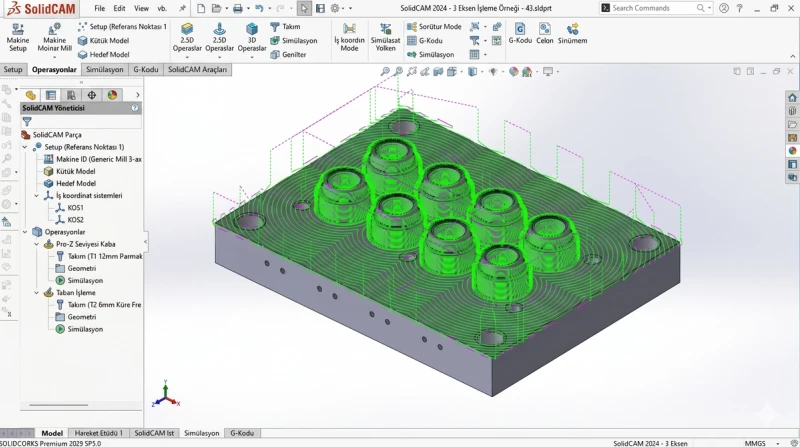Select the SolidCAM Ist bottom tab

click(x=154, y=433)
